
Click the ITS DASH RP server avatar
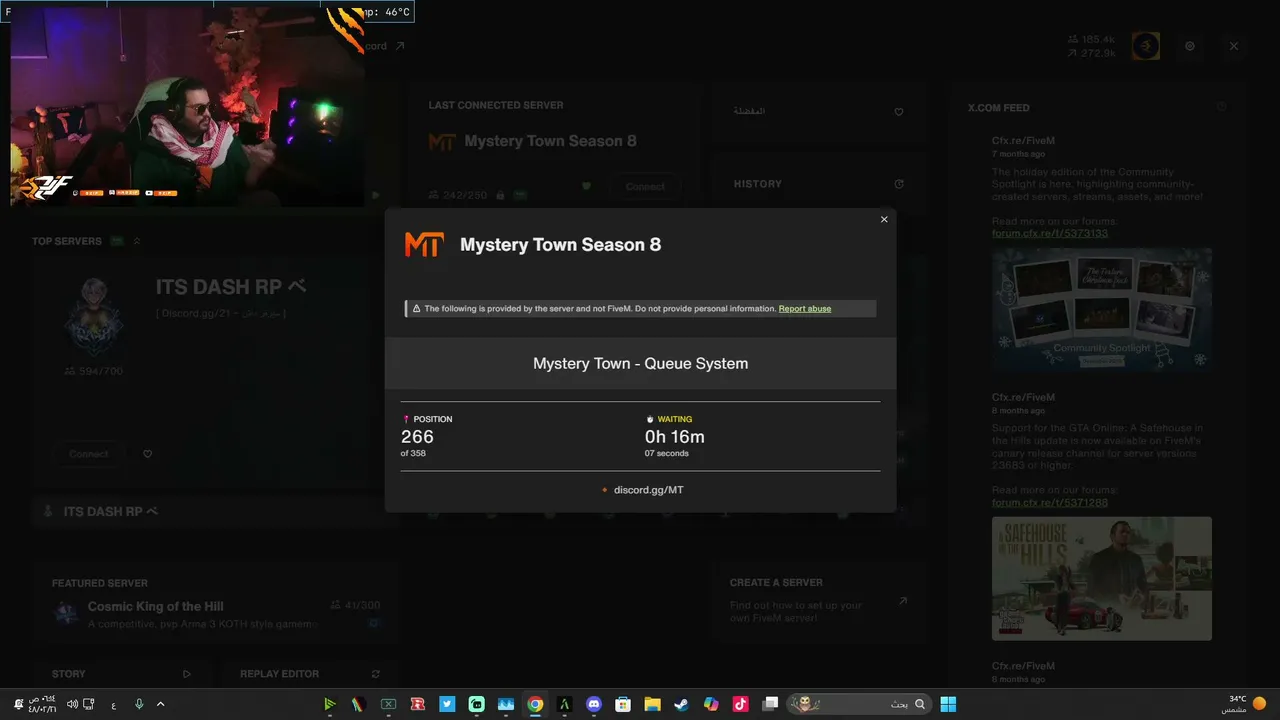[x=93, y=317]
